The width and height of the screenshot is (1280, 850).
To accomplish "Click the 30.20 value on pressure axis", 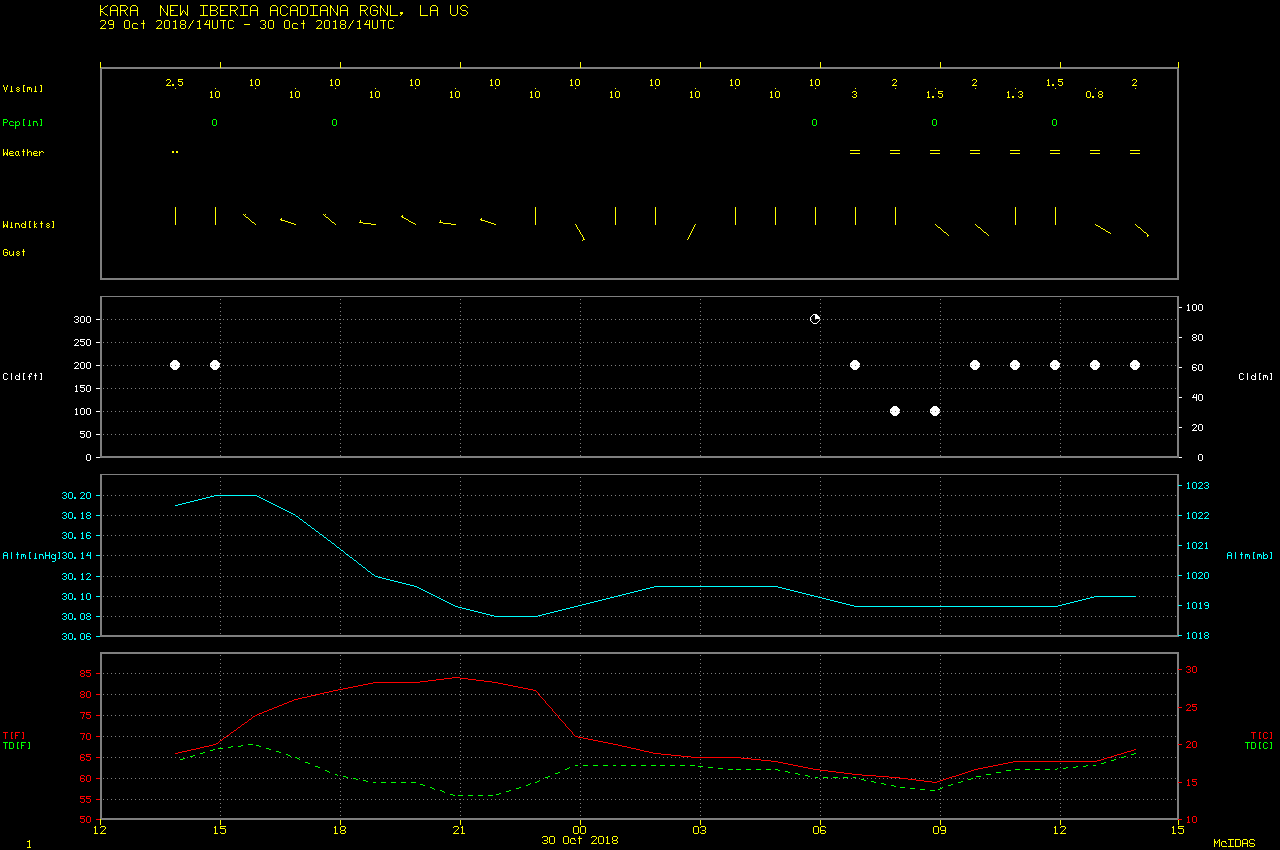I will 77,496.
